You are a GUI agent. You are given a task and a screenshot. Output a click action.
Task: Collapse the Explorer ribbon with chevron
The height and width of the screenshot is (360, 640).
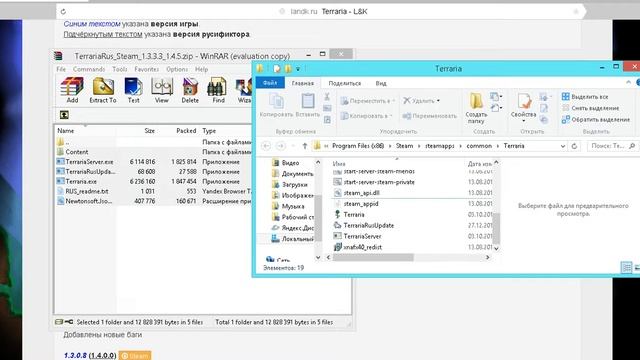coord(628,83)
